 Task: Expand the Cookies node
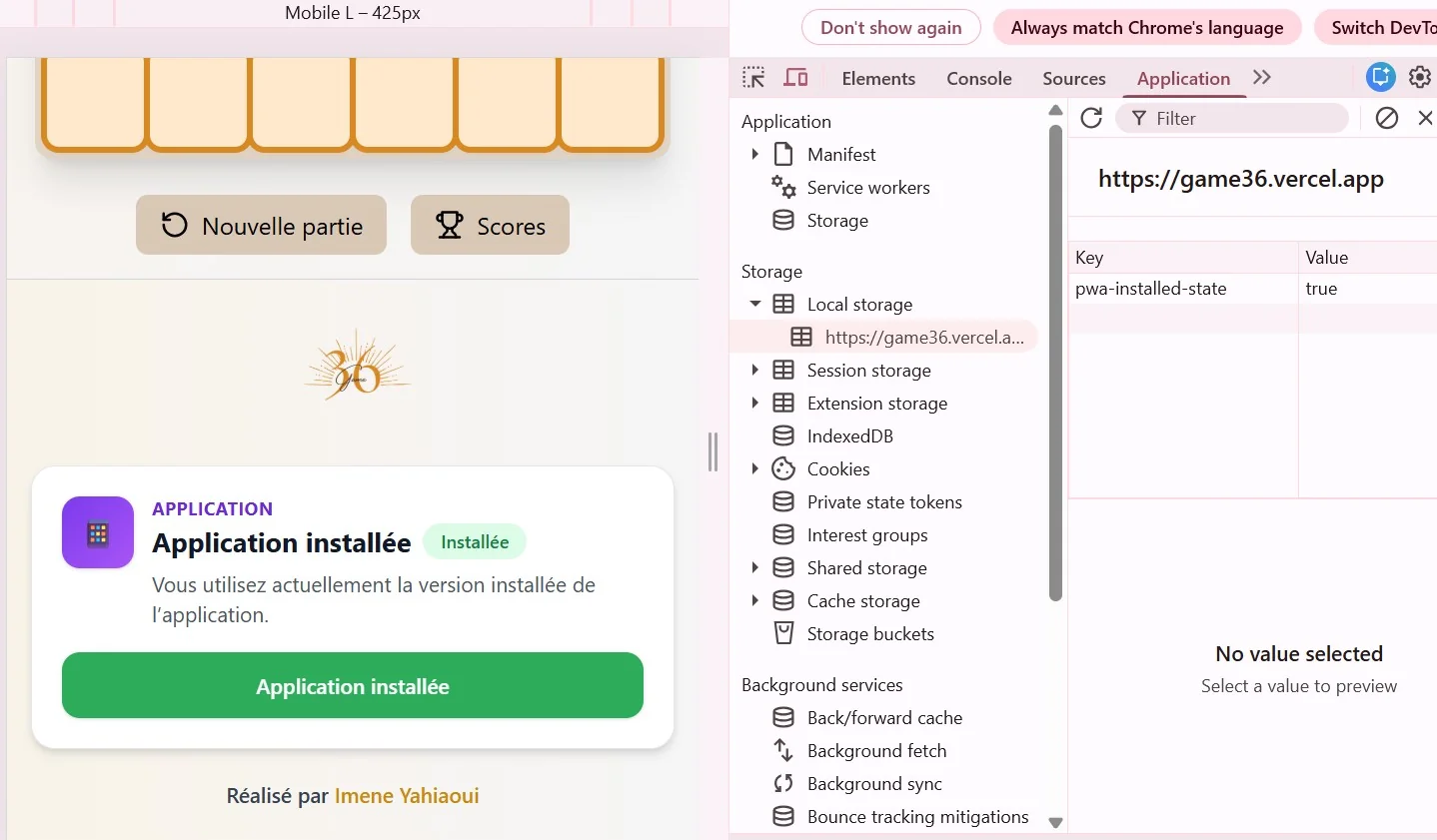coord(755,468)
